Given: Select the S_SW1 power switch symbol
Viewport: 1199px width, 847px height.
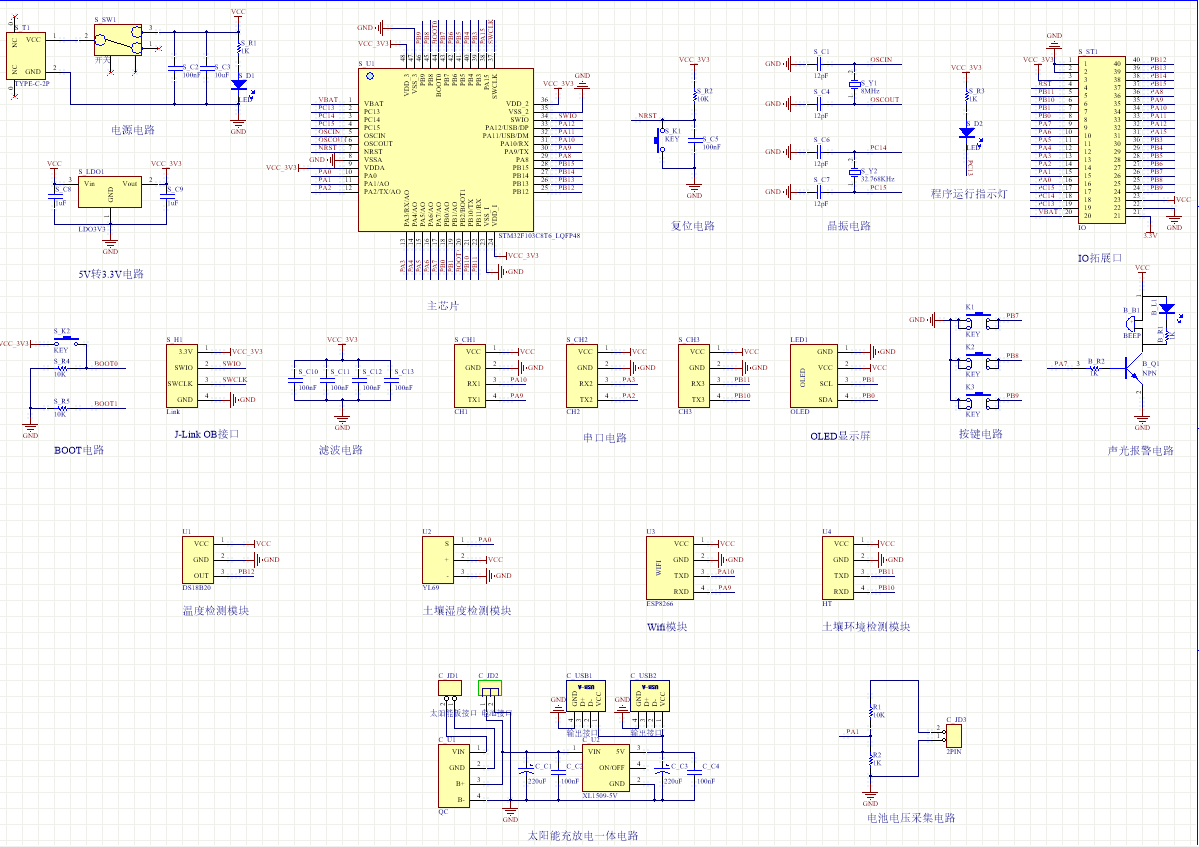Looking at the screenshot, I should (x=118, y=40).
